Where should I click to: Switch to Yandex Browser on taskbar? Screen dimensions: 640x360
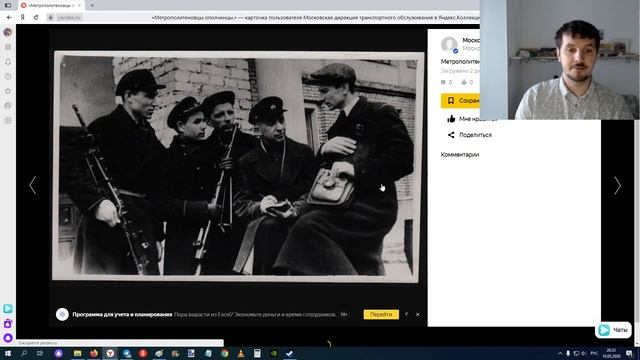[x=110, y=353]
